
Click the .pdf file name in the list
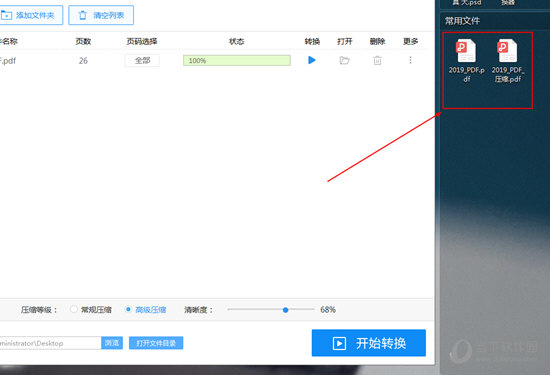(x=8, y=61)
